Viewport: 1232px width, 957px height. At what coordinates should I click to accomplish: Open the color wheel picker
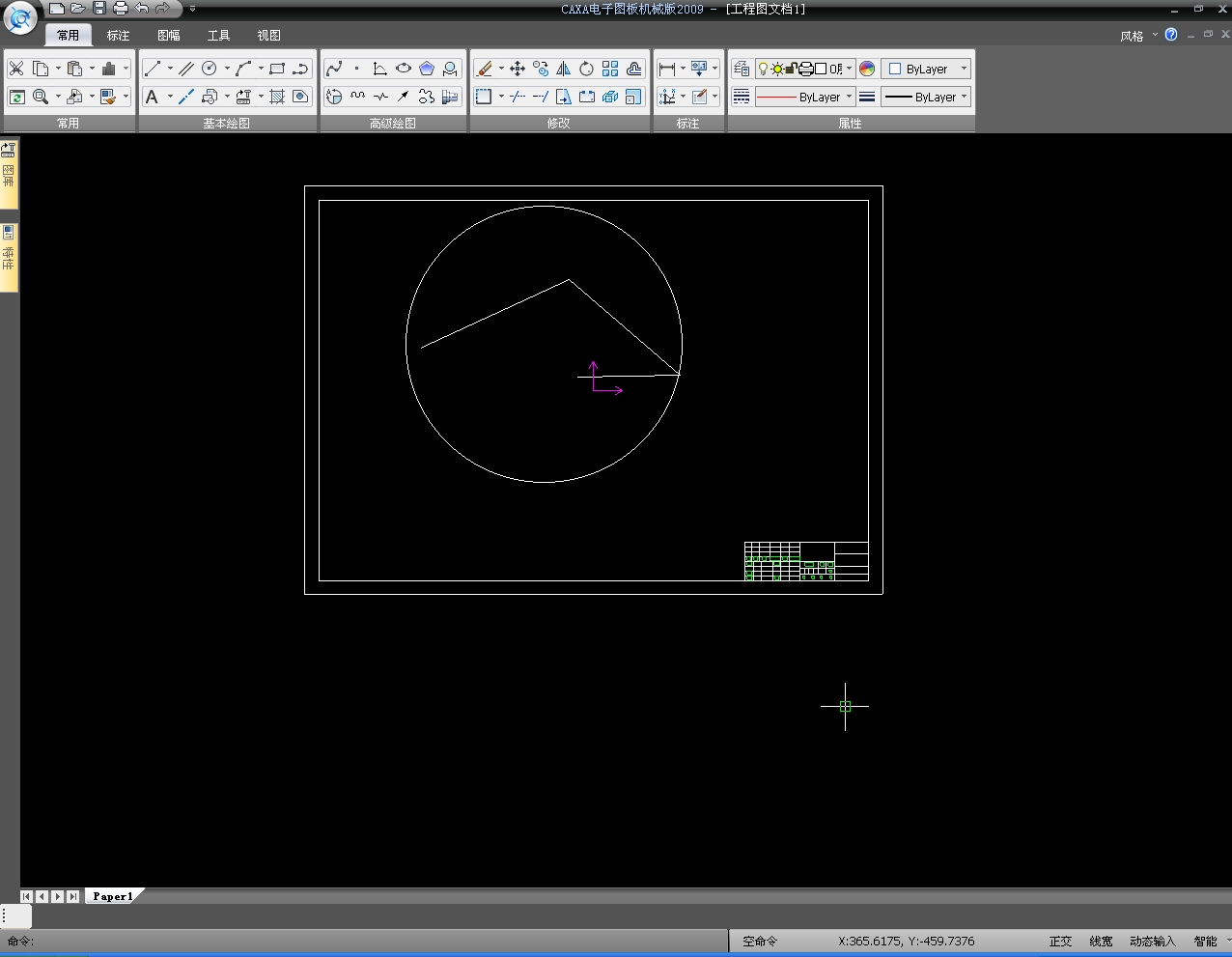point(867,69)
